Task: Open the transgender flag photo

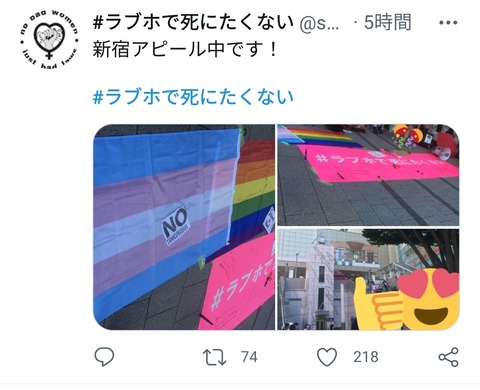Action: point(184,227)
